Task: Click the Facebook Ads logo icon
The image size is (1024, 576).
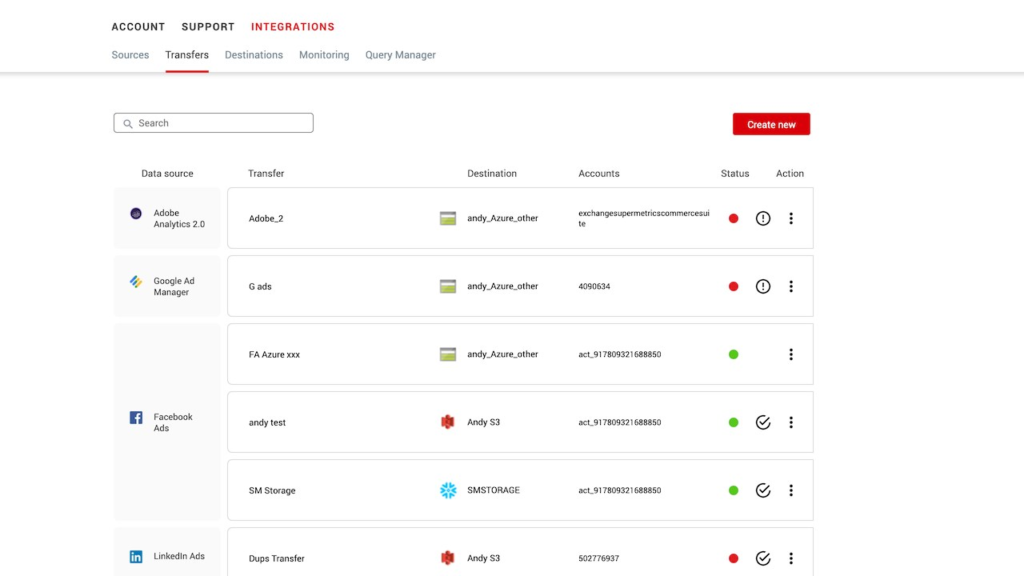Action: tap(136, 417)
